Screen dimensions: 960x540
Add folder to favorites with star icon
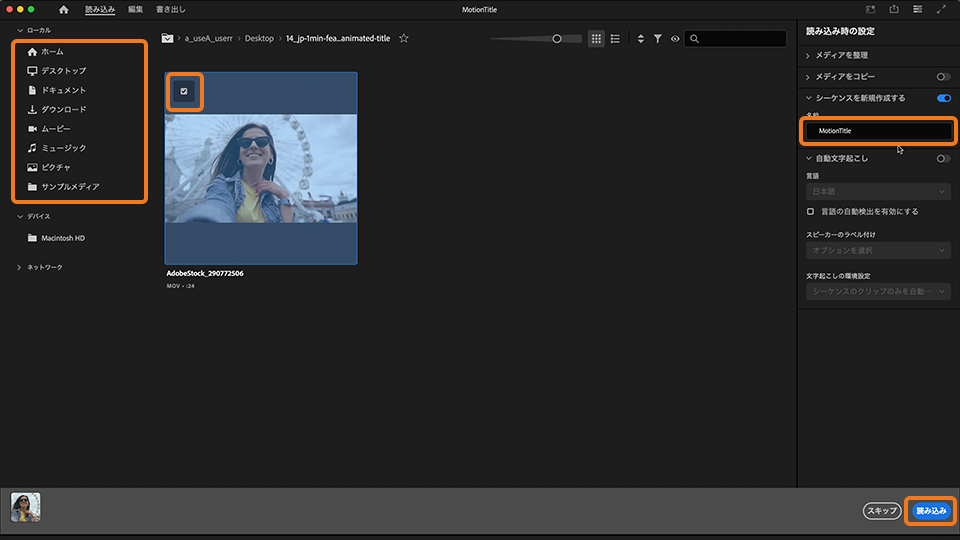[x=403, y=38]
